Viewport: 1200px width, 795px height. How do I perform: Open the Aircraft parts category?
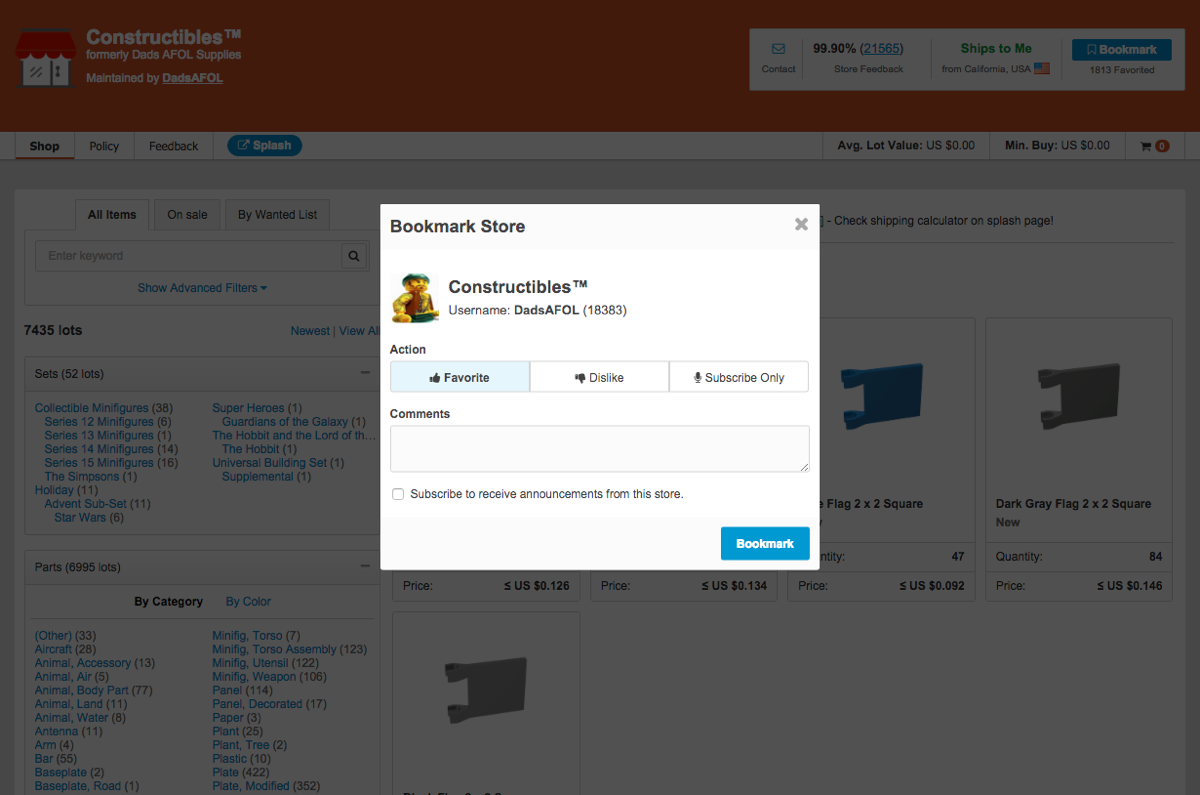[x=53, y=650]
